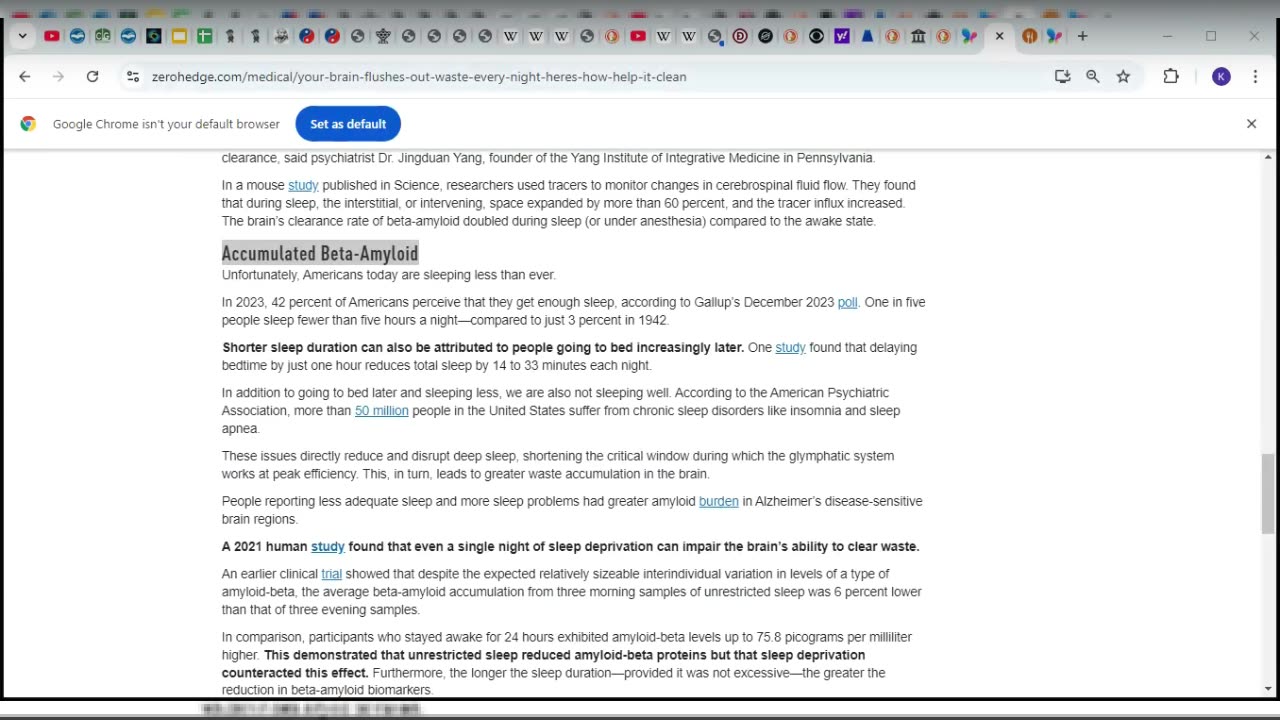Open a new tab with plus button
The width and height of the screenshot is (1280, 720).
click(1082, 36)
